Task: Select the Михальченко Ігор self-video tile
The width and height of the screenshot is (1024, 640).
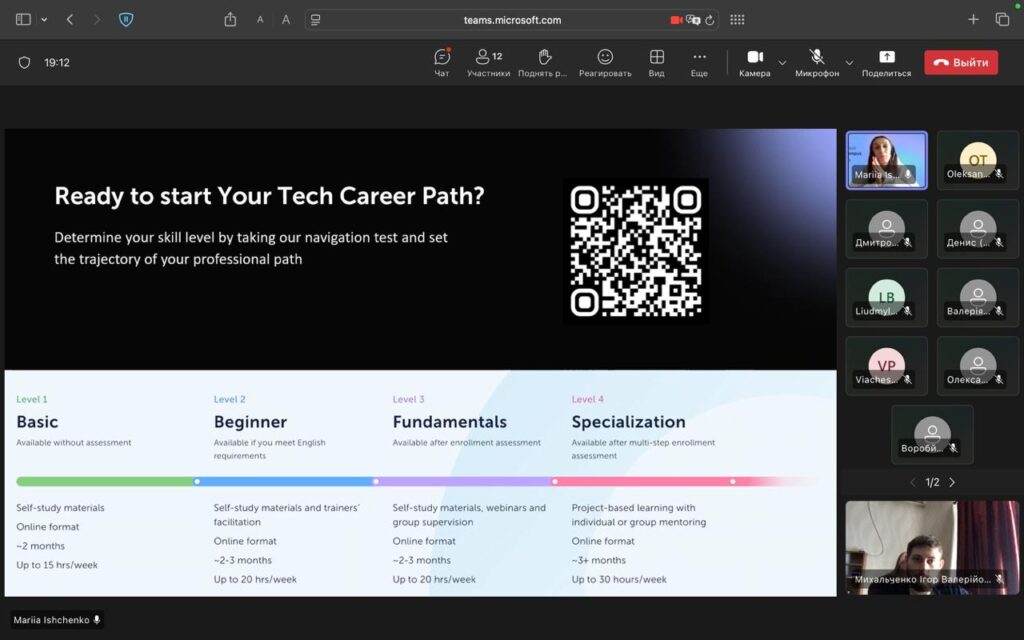Action: pos(932,547)
